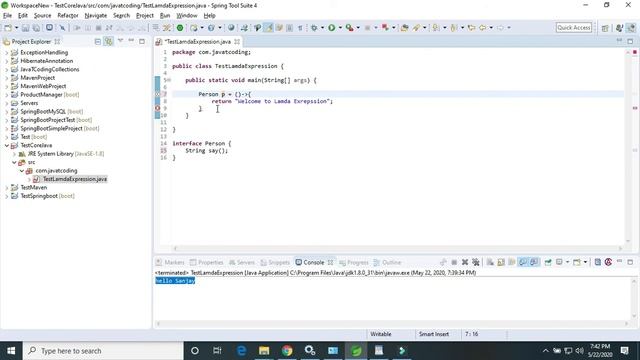
Task: Toggle Scroll Lock in the Console toolbar
Action: point(501,262)
